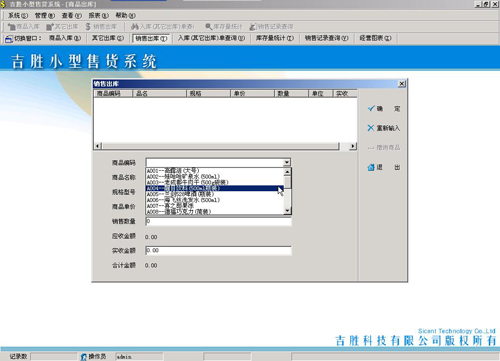Switch to 入库(其它出库)单查询(D) window tab

(x=211, y=38)
